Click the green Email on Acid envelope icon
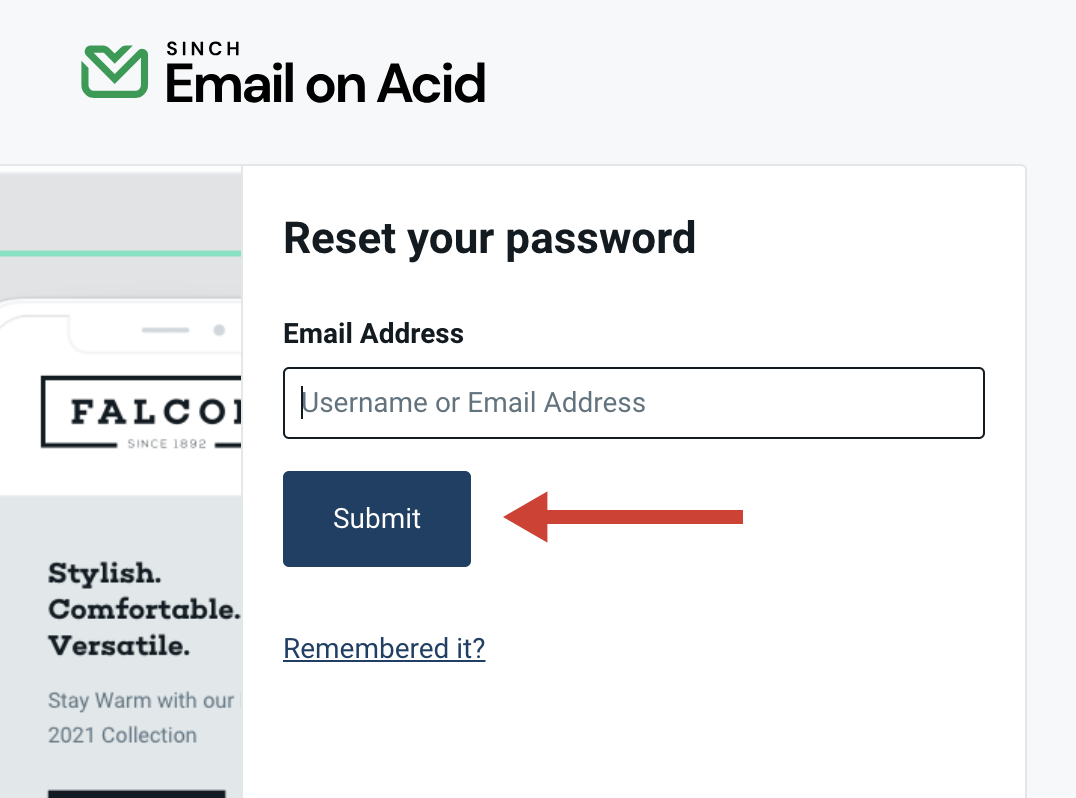The image size is (1076, 798). coord(113,69)
